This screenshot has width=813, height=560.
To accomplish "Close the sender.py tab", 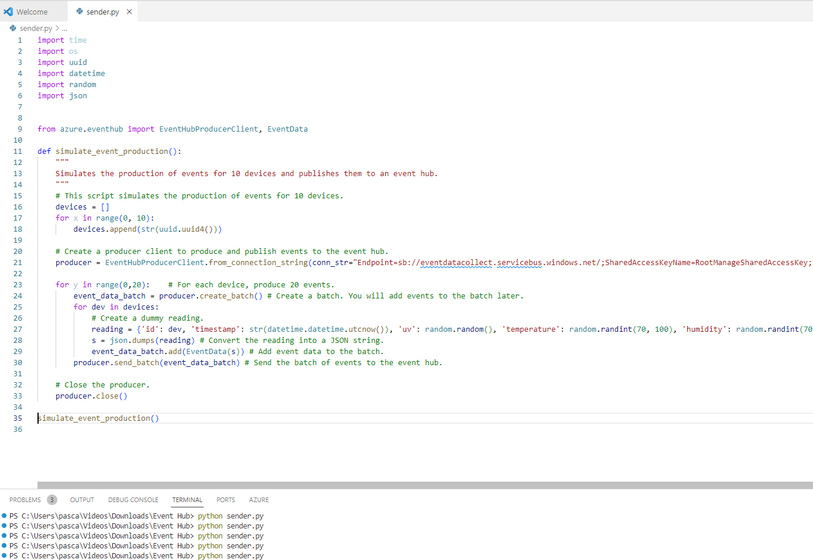I will coord(129,11).
